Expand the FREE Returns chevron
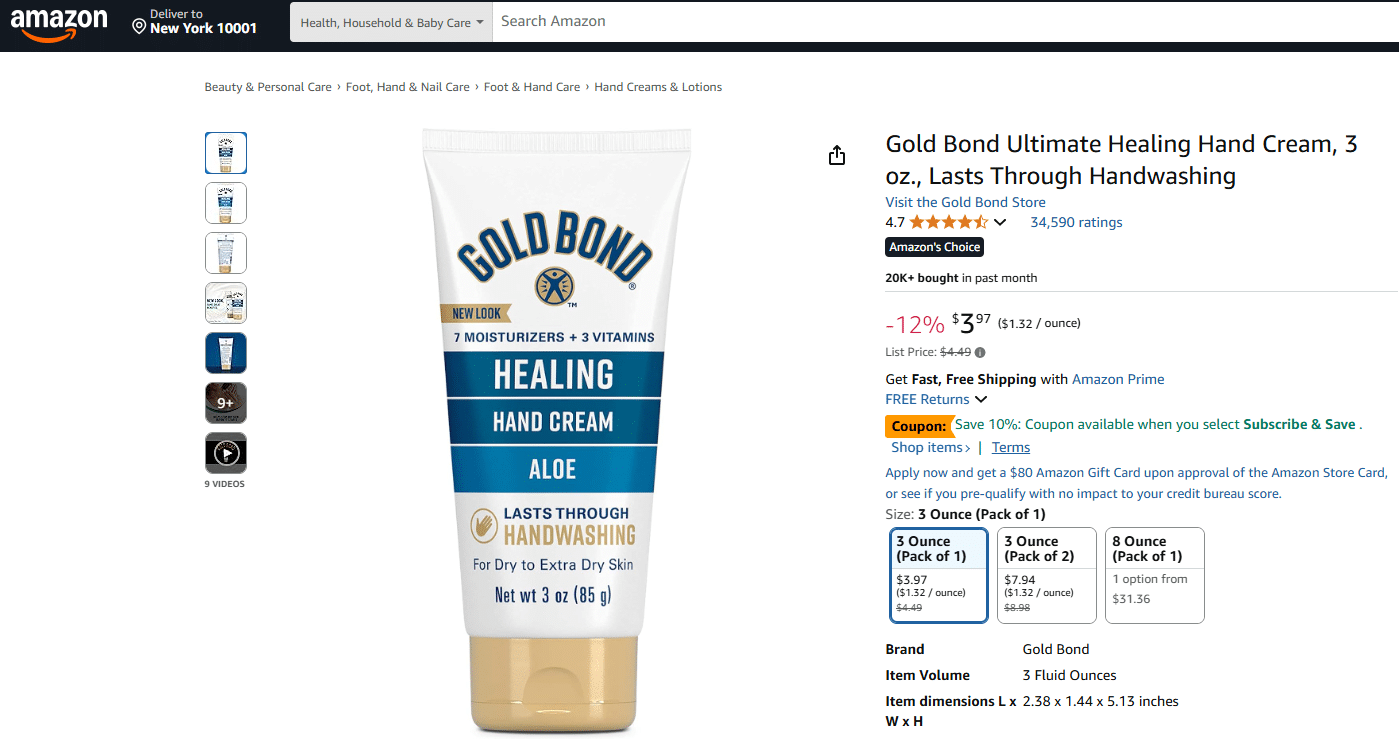This screenshot has height=739, width=1399. point(981,400)
